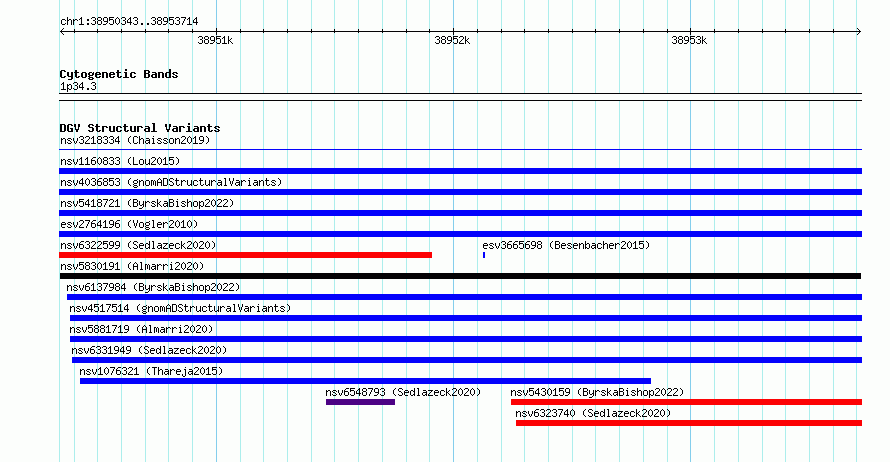This screenshot has width=890, height=462.
Task: Select the blue bar for nsv4517514
Action: 466,318
